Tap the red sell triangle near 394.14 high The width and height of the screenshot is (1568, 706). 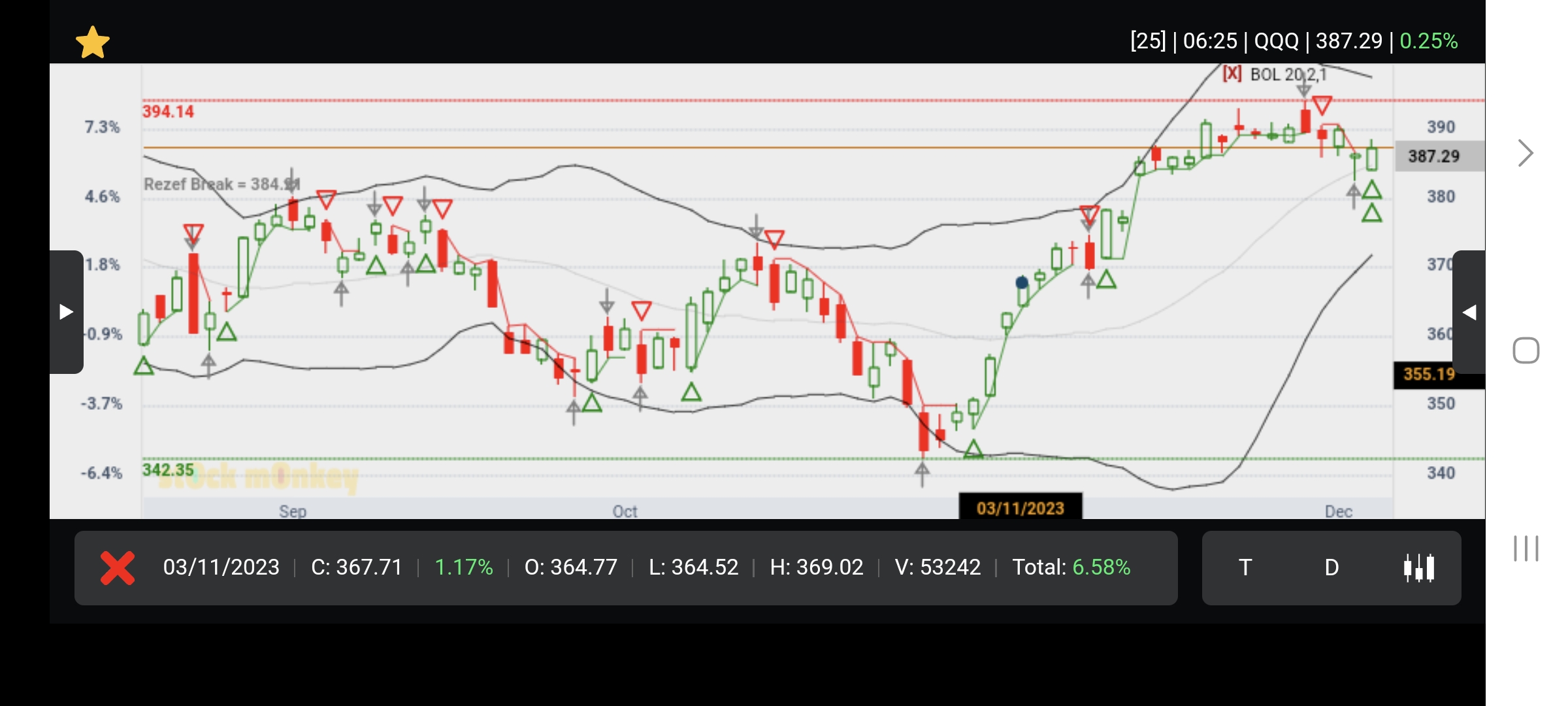click(1322, 105)
